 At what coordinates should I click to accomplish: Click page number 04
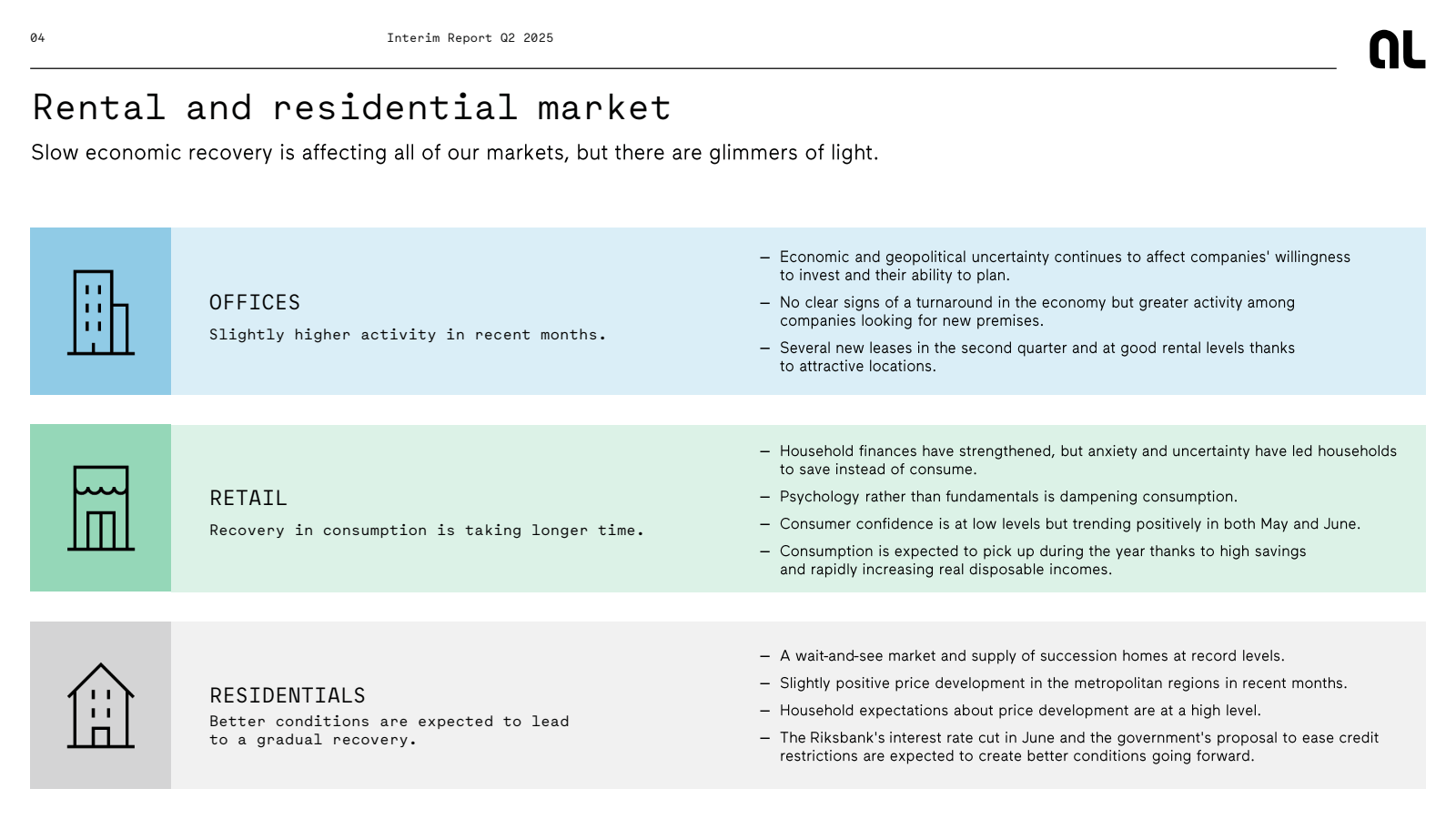[37, 37]
